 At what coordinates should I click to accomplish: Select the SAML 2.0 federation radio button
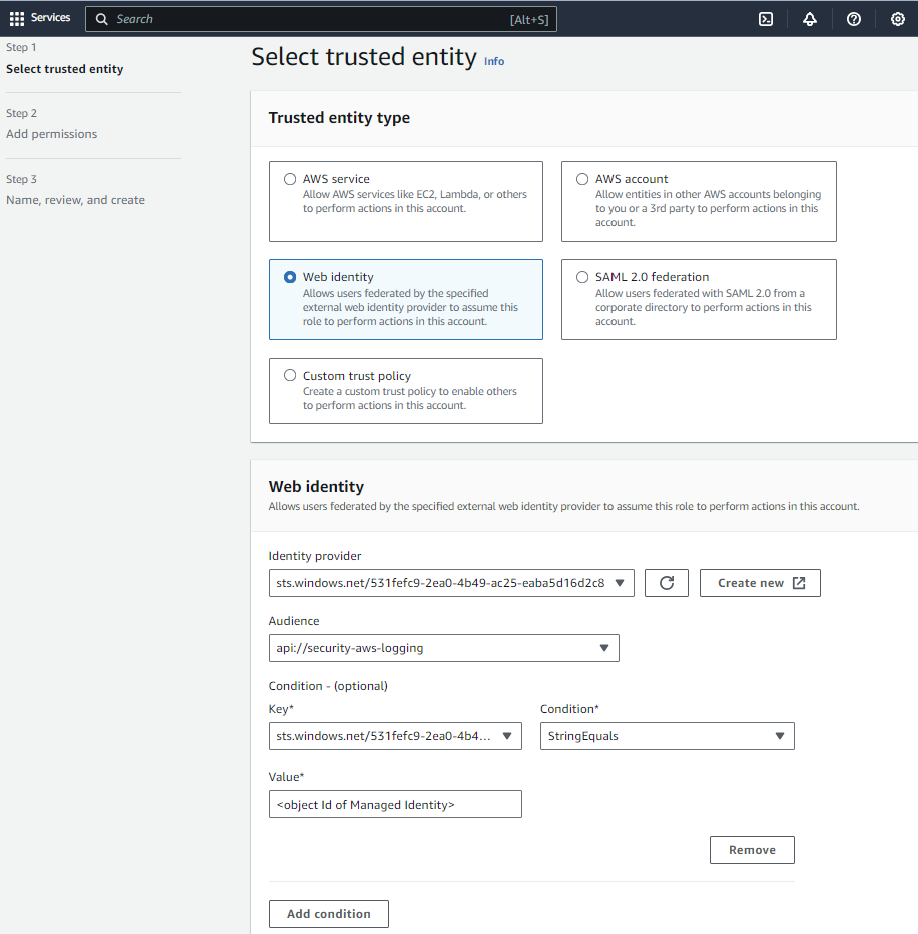[582, 277]
